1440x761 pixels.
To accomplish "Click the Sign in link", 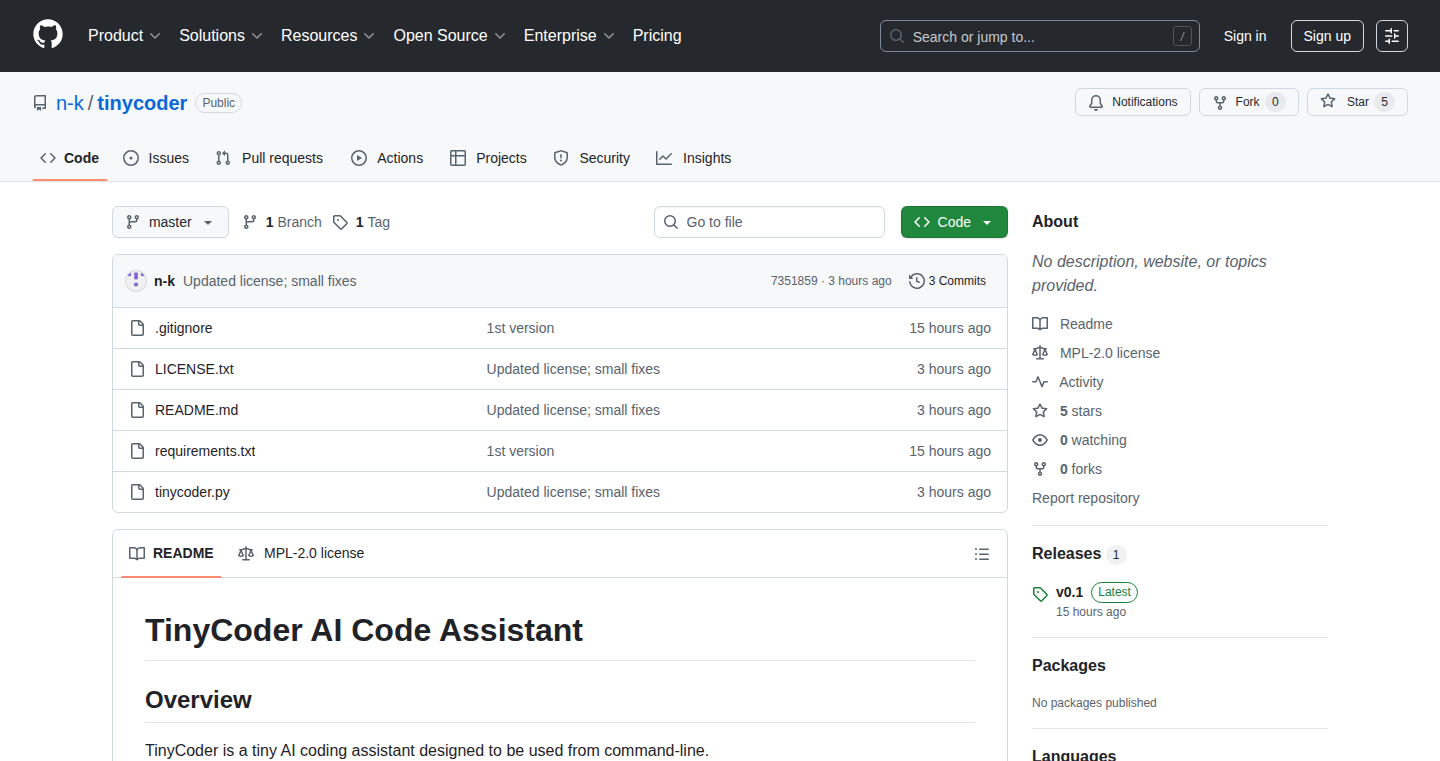I will click(1245, 36).
